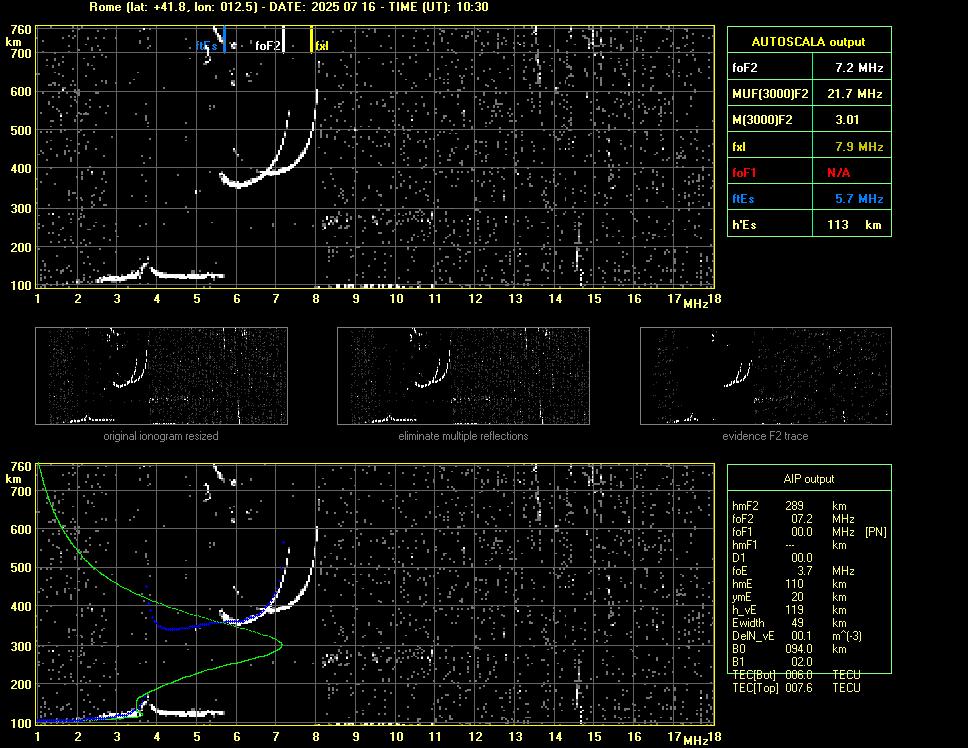Click the 'AUTOSCALA output' table title
The width and height of the screenshot is (968, 748).
coord(808,42)
